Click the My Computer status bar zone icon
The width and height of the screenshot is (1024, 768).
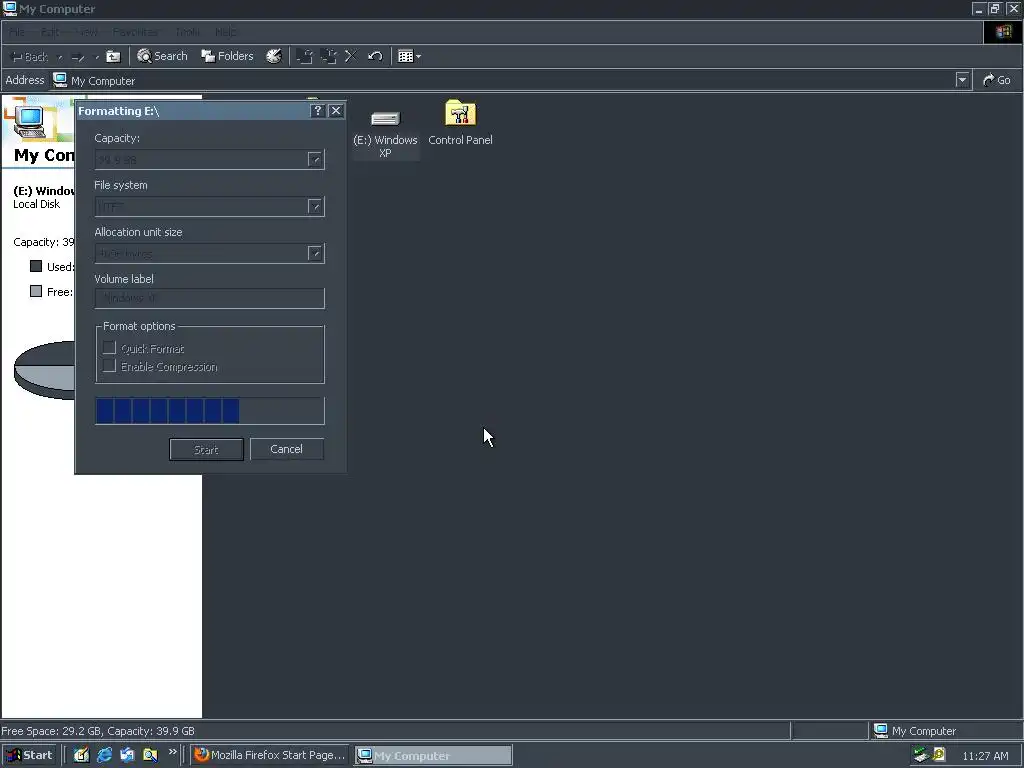(x=880, y=730)
